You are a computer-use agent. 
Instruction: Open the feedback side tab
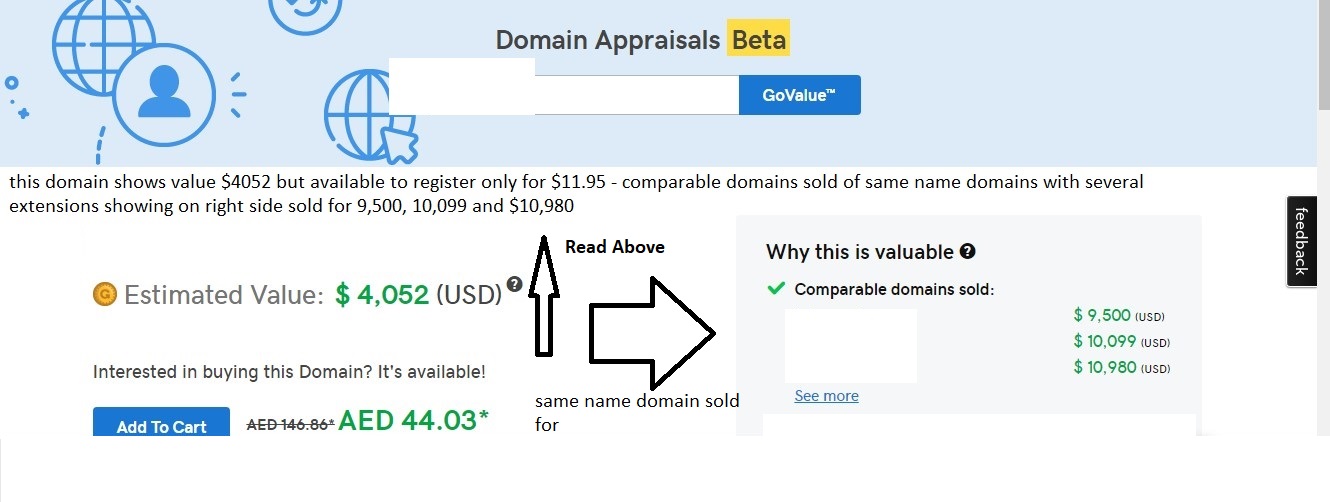click(x=1301, y=241)
